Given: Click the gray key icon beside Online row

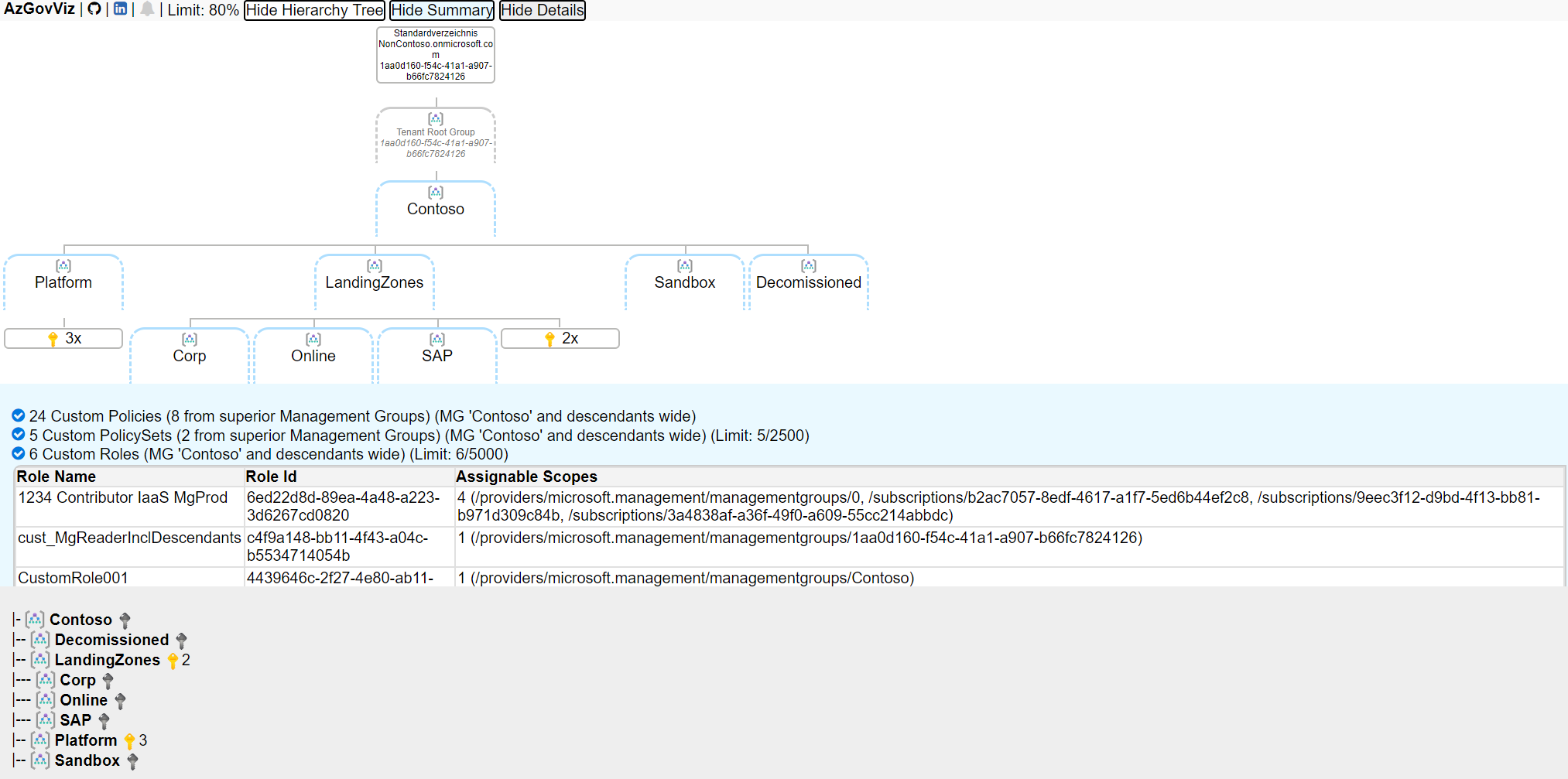Looking at the screenshot, I should coord(120,701).
